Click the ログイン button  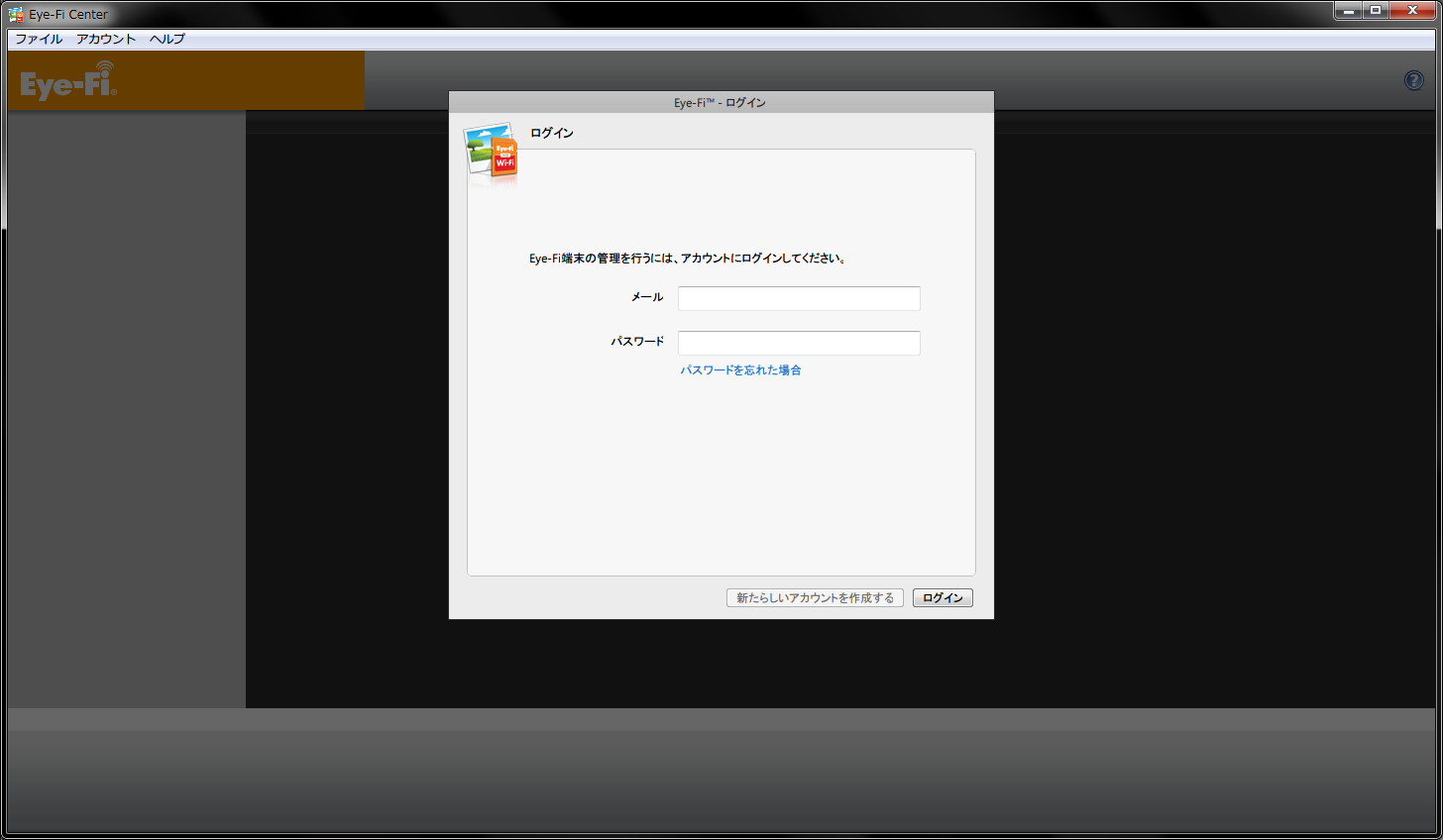[x=943, y=598]
